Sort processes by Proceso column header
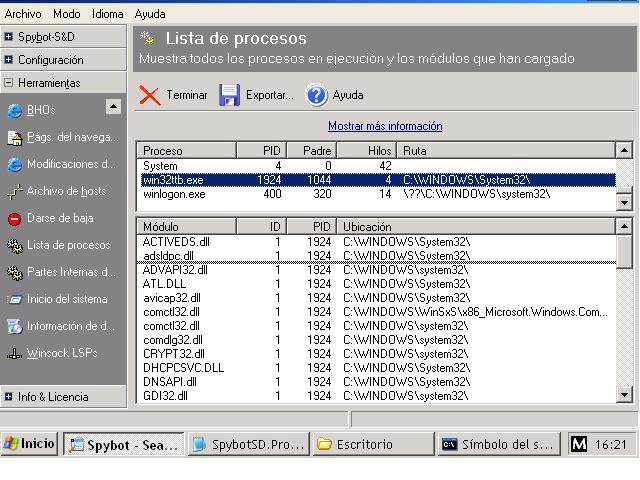The height and width of the screenshot is (480, 640). pyautogui.click(x=187, y=151)
